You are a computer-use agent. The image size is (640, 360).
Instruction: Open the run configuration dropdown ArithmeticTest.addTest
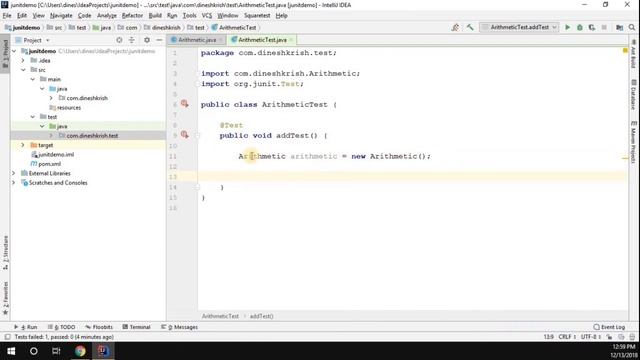[519, 27]
